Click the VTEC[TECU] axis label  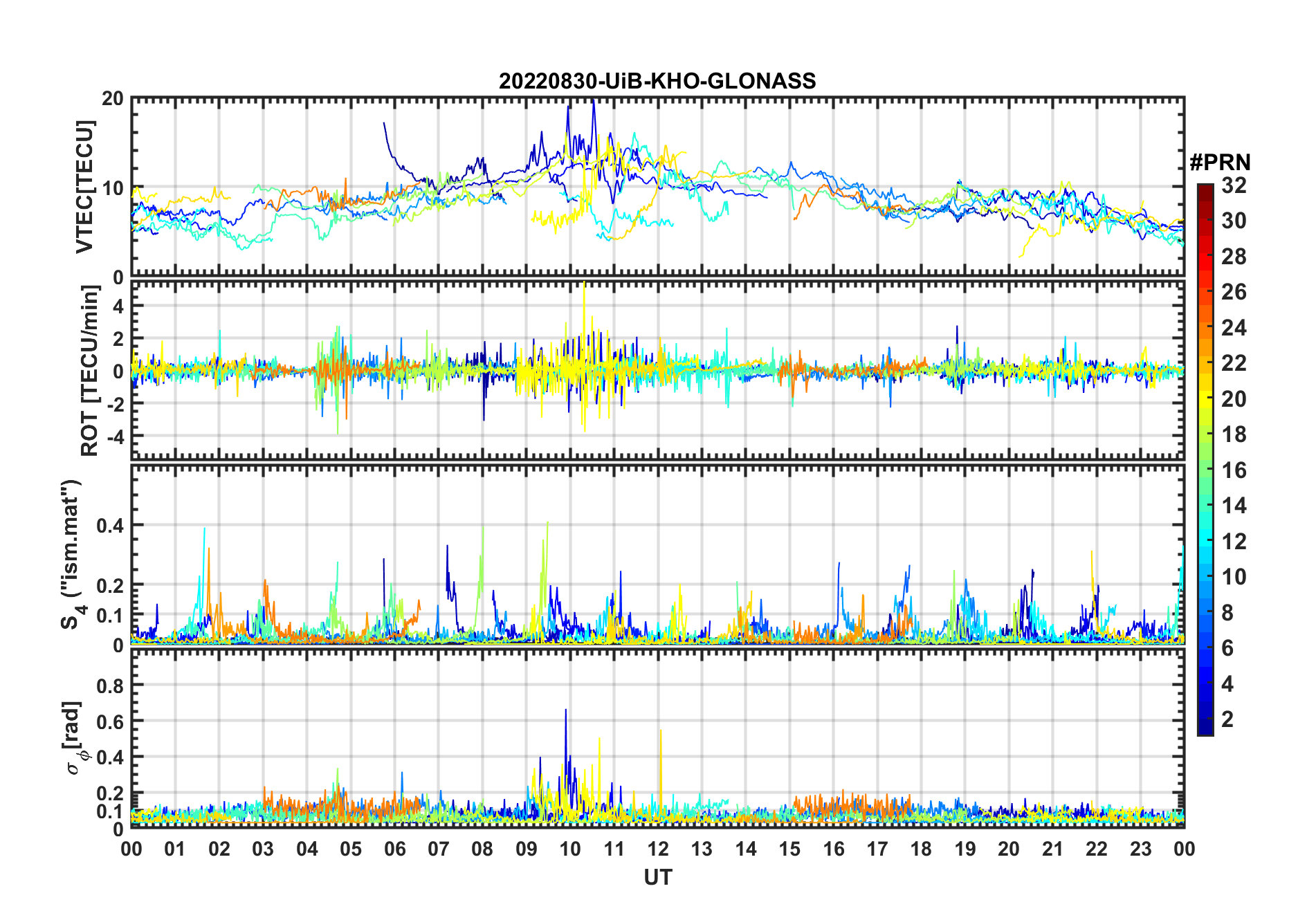(x=84, y=187)
